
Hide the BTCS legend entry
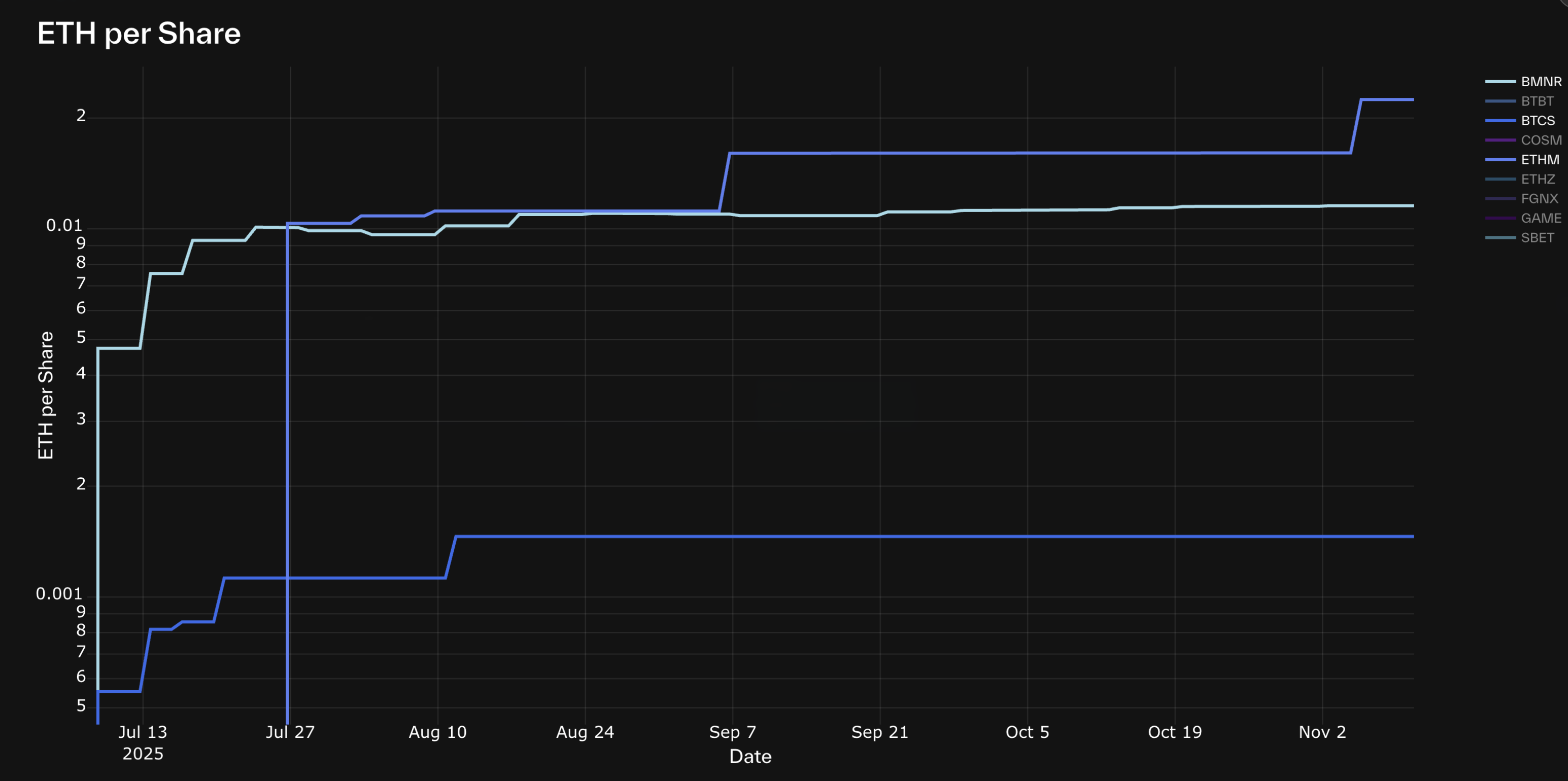[1538, 120]
